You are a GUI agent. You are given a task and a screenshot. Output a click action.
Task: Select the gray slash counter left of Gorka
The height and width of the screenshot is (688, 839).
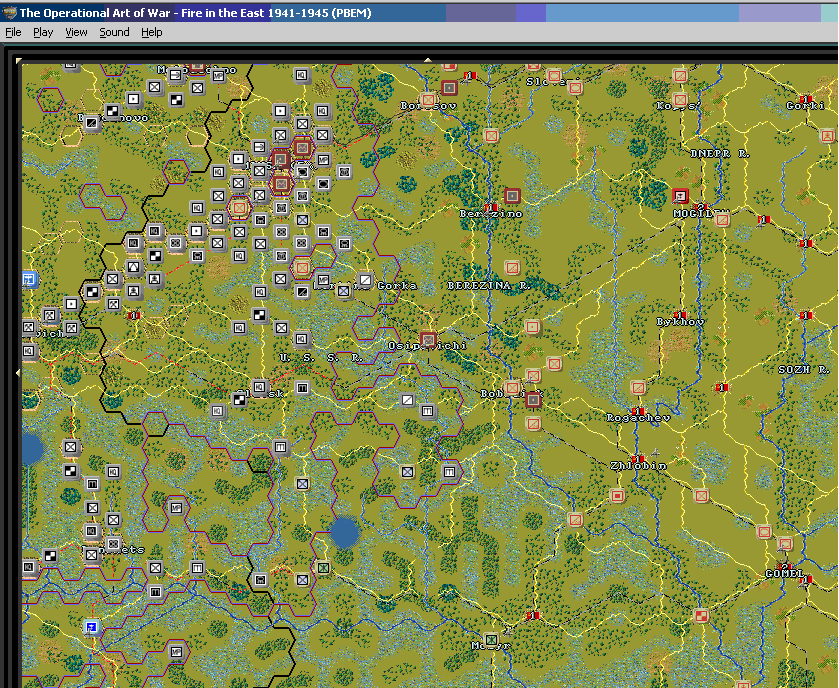[365, 279]
